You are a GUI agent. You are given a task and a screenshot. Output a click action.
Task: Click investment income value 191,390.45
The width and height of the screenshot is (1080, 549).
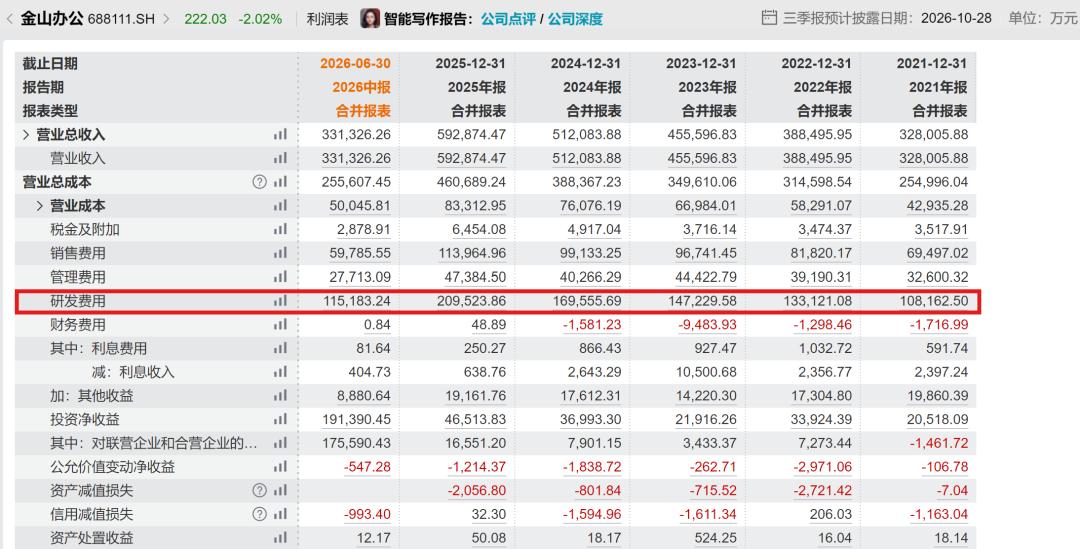[x=356, y=419]
